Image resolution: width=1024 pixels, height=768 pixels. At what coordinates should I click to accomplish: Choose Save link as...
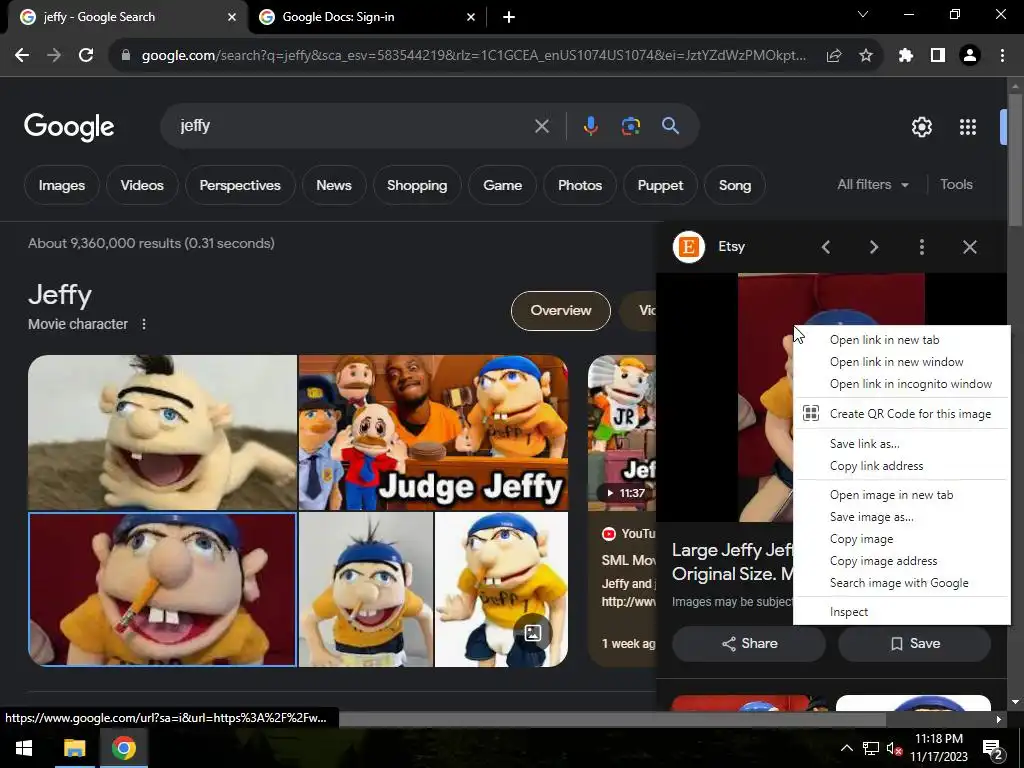pos(901,443)
